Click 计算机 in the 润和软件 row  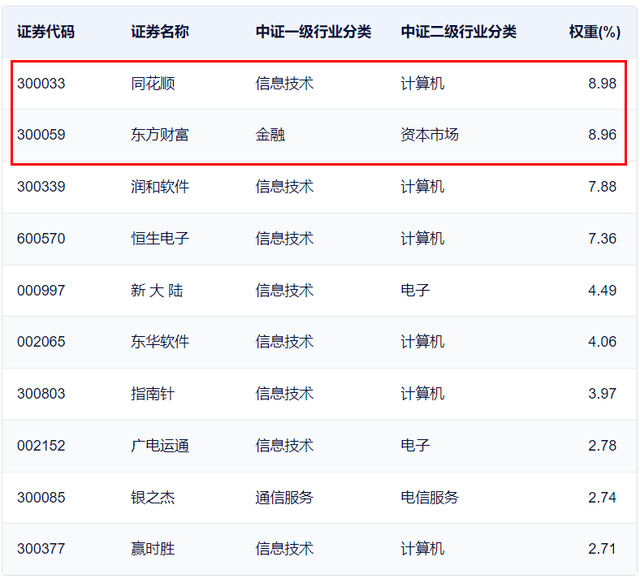[422, 187]
